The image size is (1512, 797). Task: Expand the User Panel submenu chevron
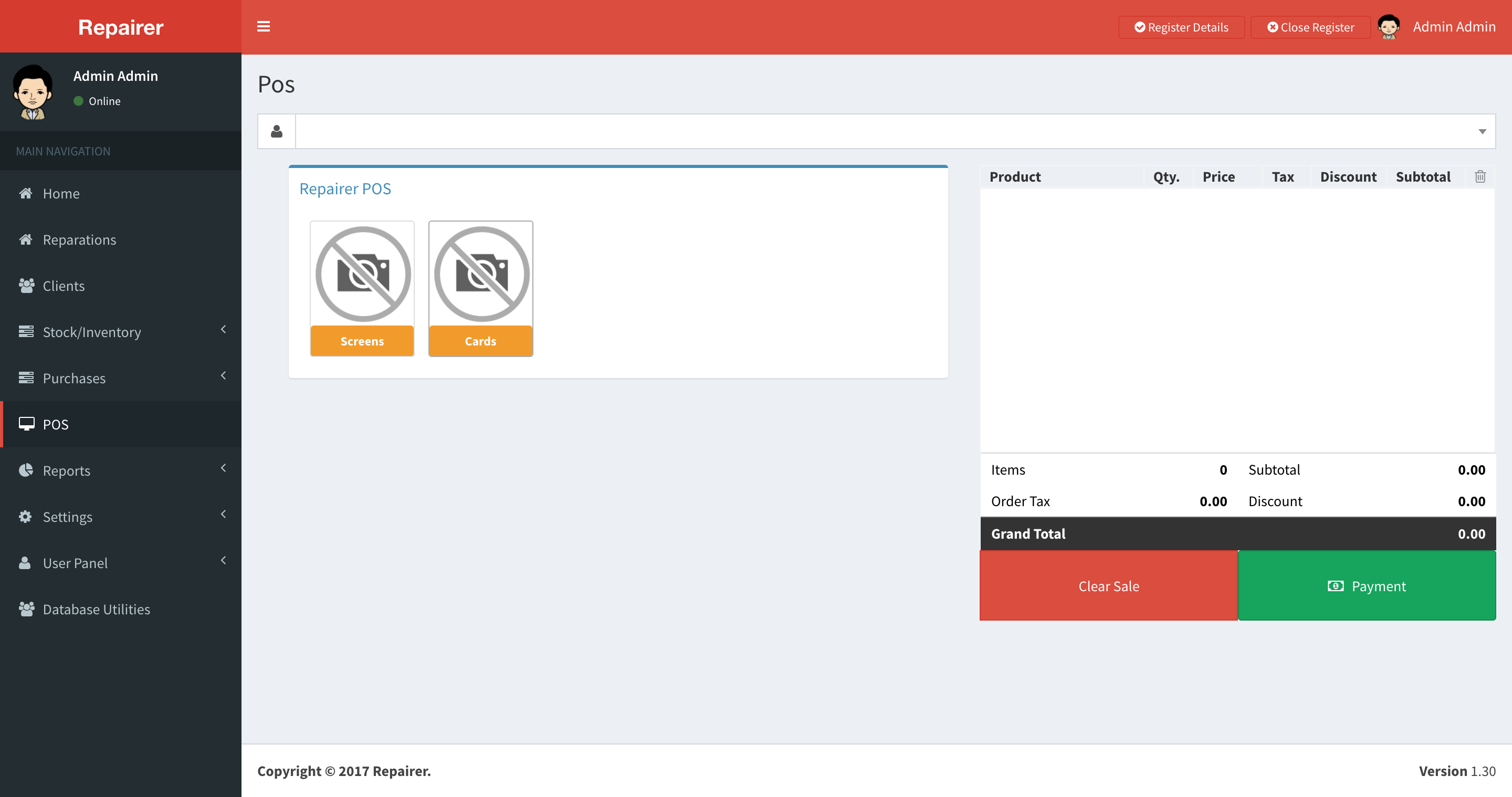223,561
